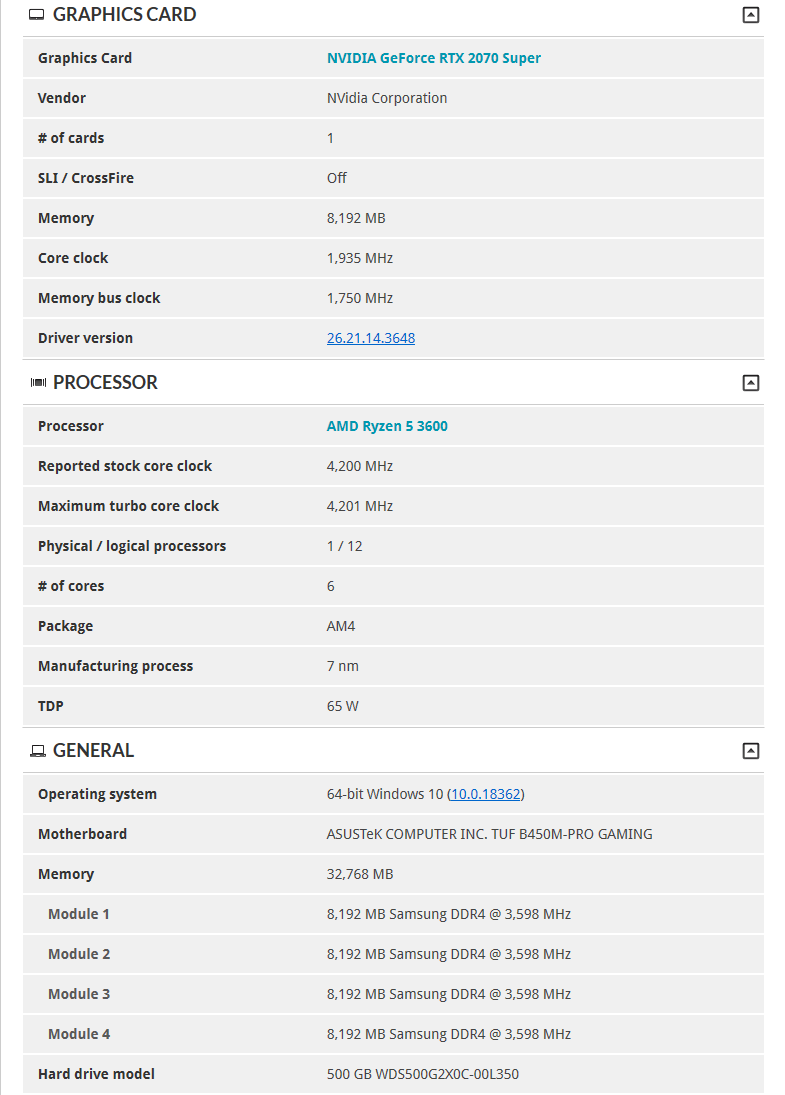Click the Hard drive model label
This screenshot has width=785, height=1095.
pos(96,1074)
